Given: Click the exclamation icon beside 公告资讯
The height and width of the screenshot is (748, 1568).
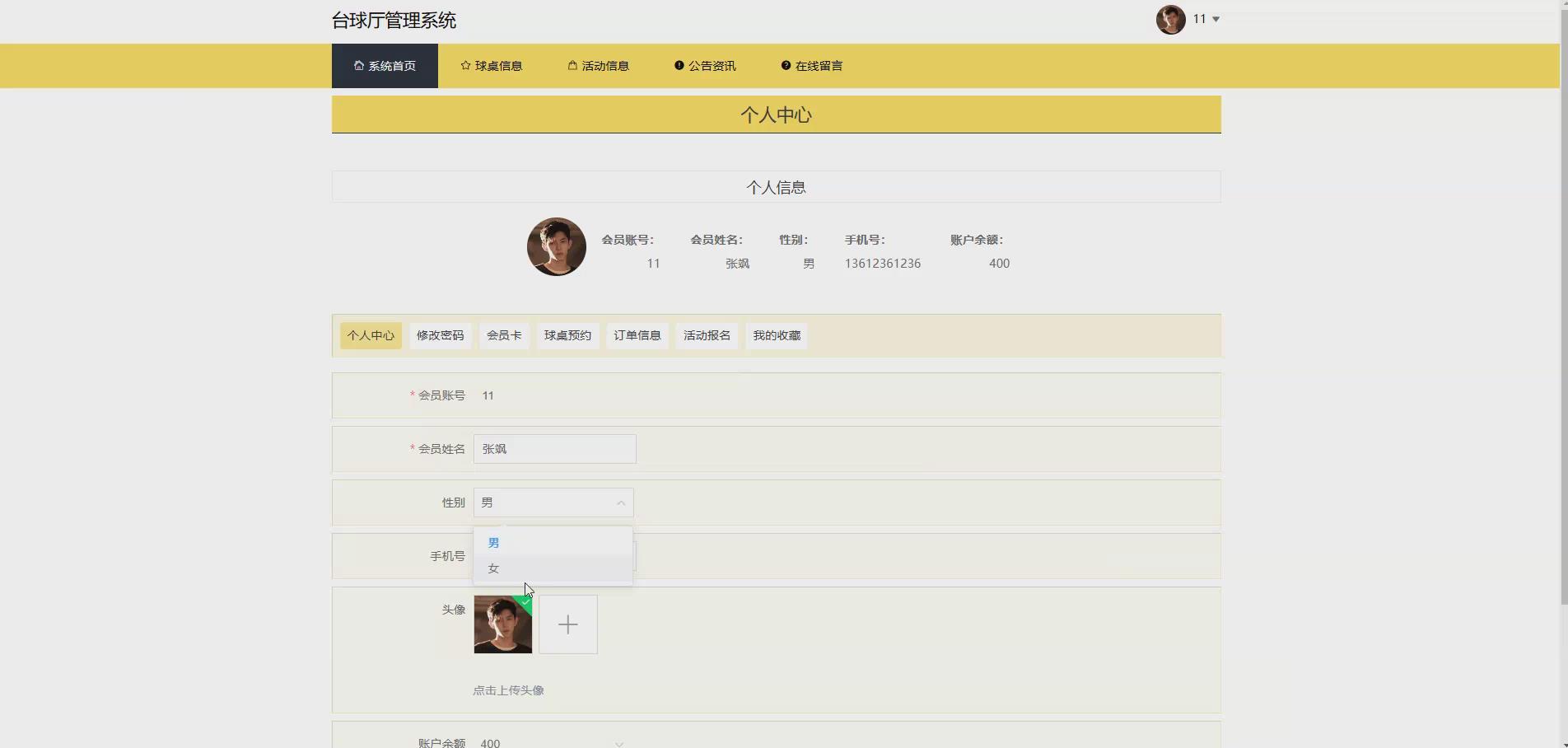Looking at the screenshot, I should point(678,65).
